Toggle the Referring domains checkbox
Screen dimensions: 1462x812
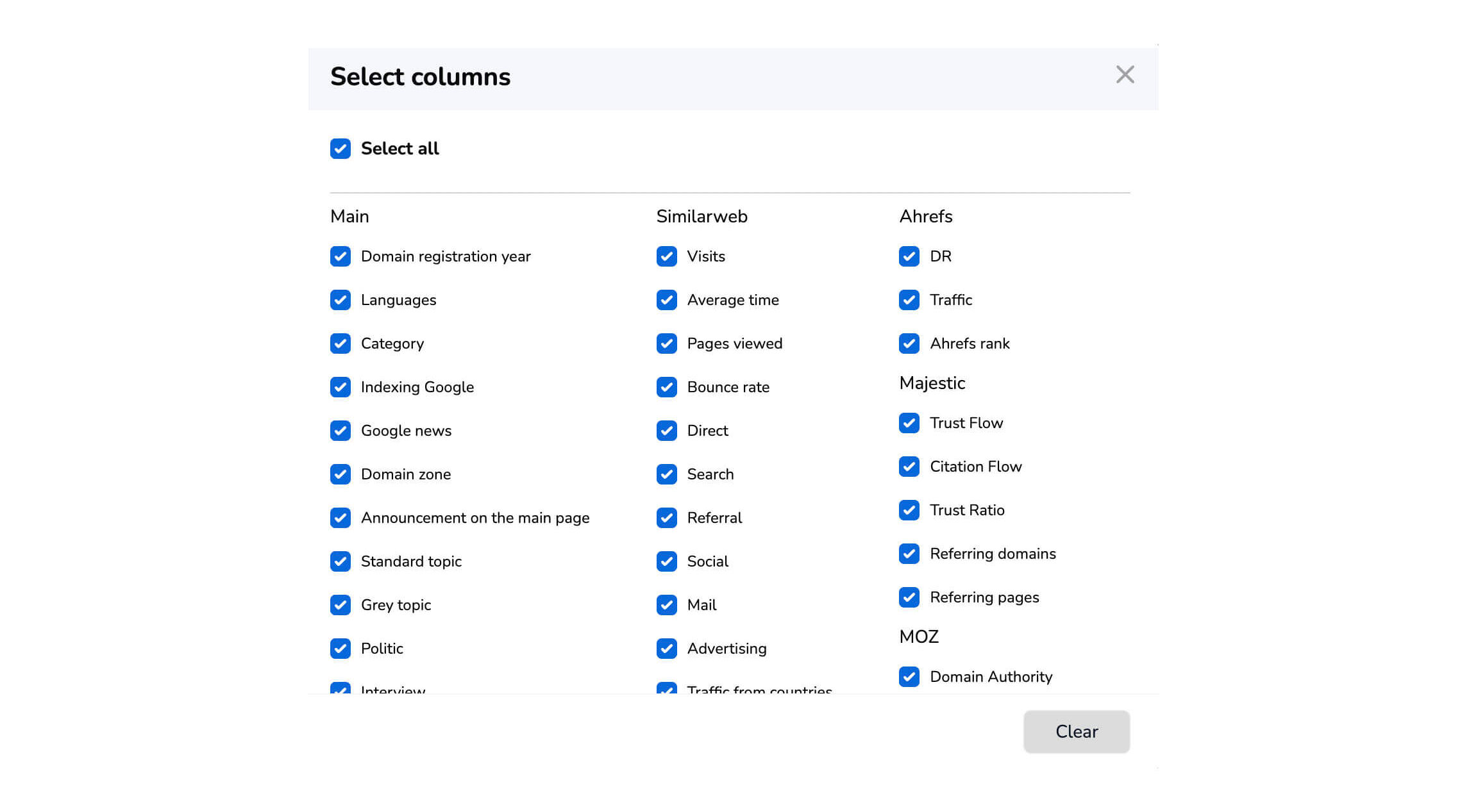pos(909,554)
